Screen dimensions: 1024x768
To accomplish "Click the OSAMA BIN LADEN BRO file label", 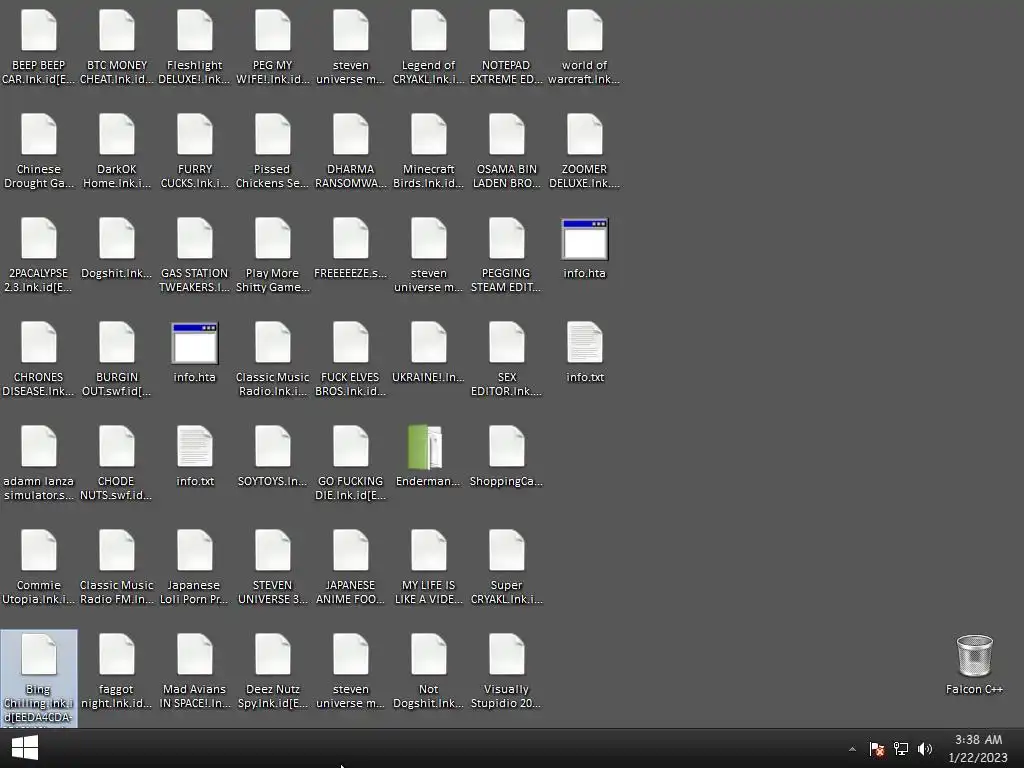I will pos(506,176).
